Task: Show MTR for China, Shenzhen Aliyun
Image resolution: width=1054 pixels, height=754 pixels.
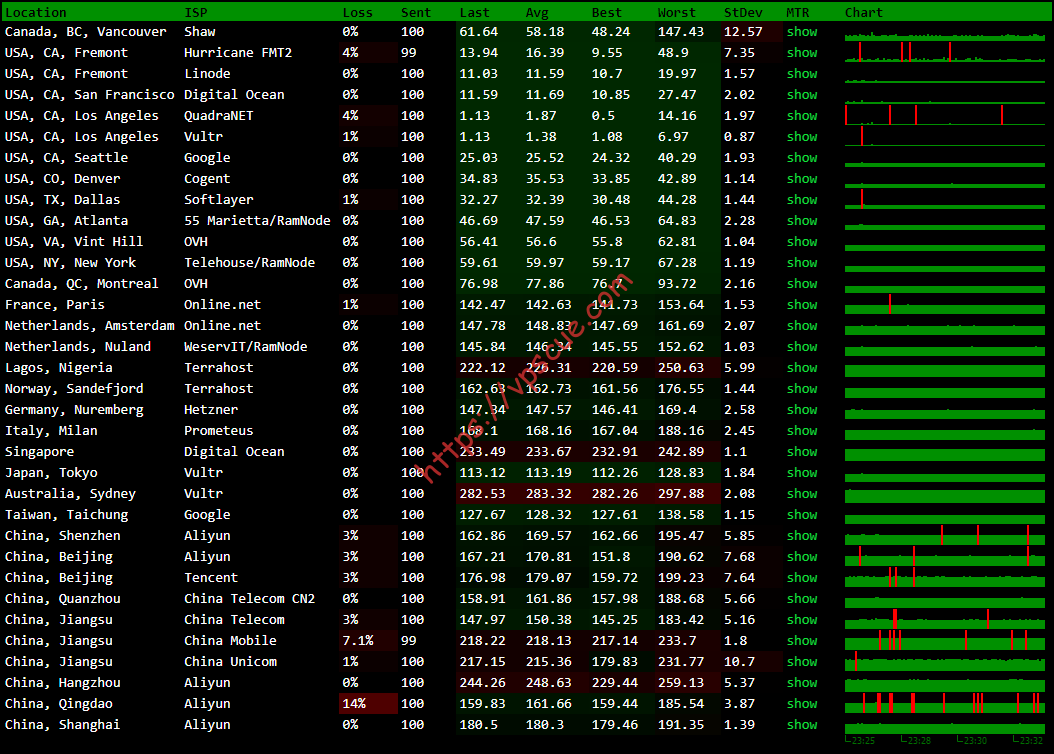Action: click(802, 536)
